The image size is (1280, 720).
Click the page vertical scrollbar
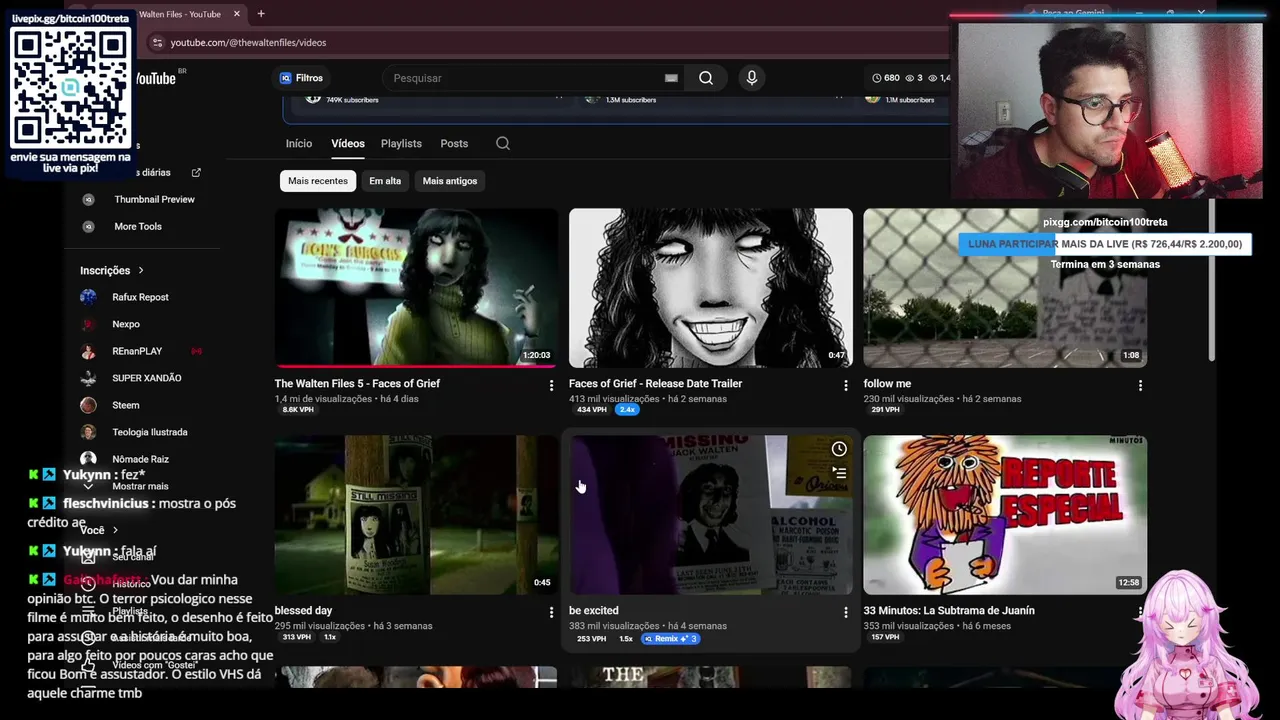pos(1212,280)
